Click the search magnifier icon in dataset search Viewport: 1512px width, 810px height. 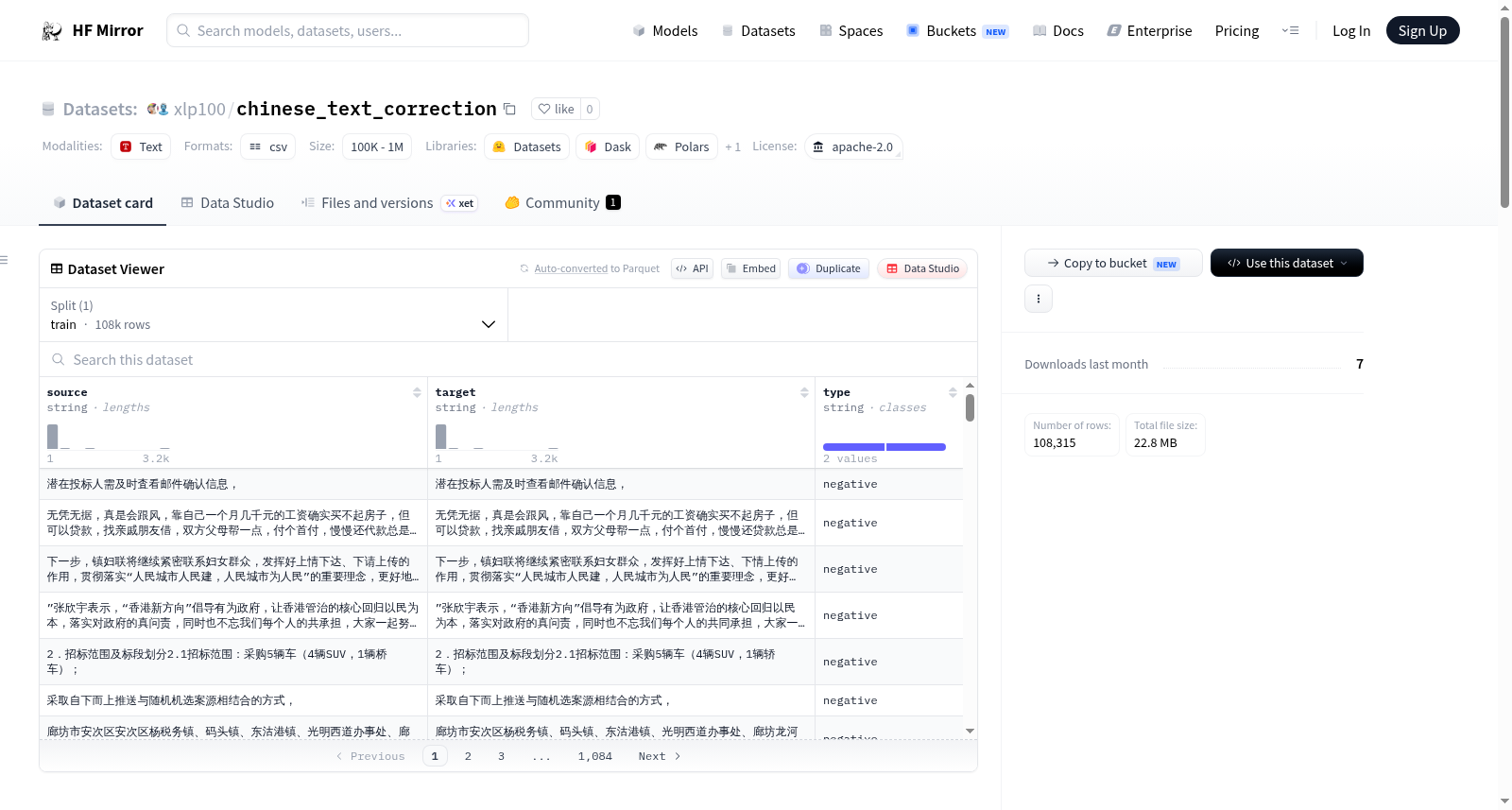[x=59, y=359]
